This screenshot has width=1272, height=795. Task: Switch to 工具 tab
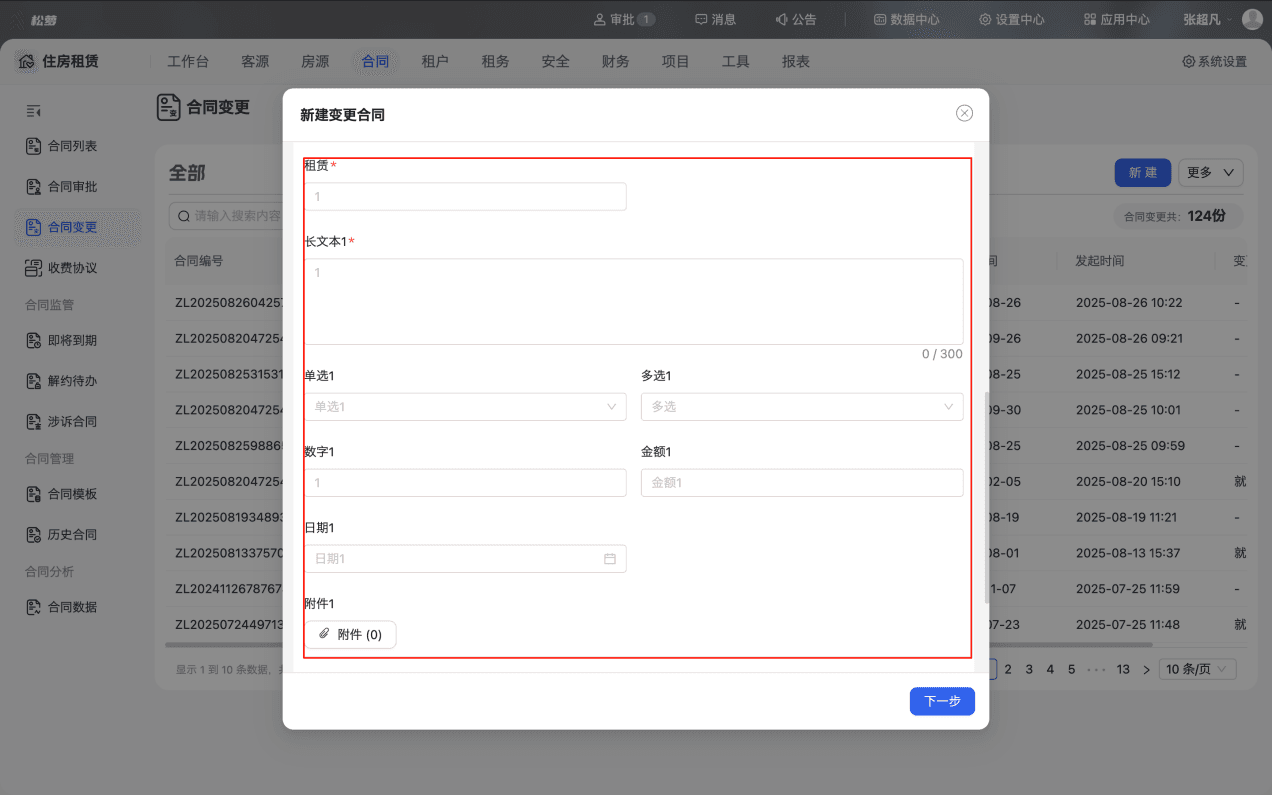point(735,61)
